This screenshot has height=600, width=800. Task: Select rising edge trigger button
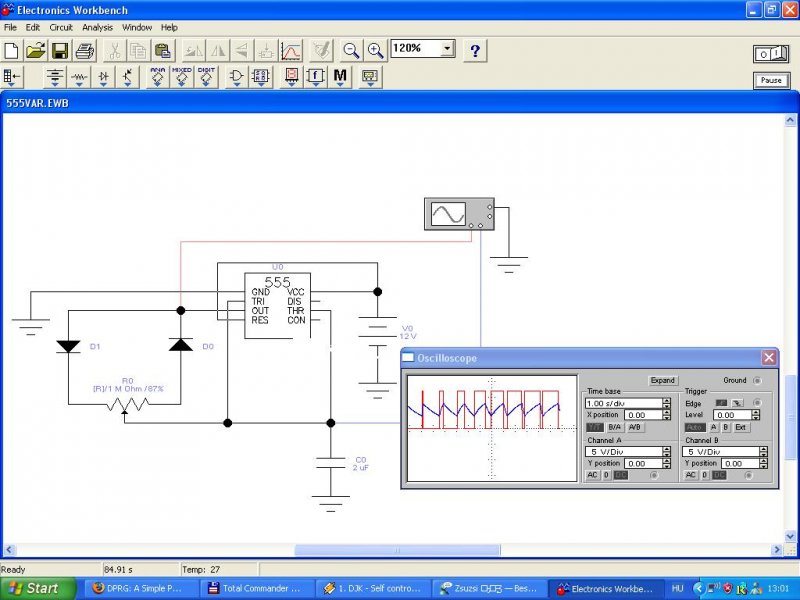coord(721,403)
